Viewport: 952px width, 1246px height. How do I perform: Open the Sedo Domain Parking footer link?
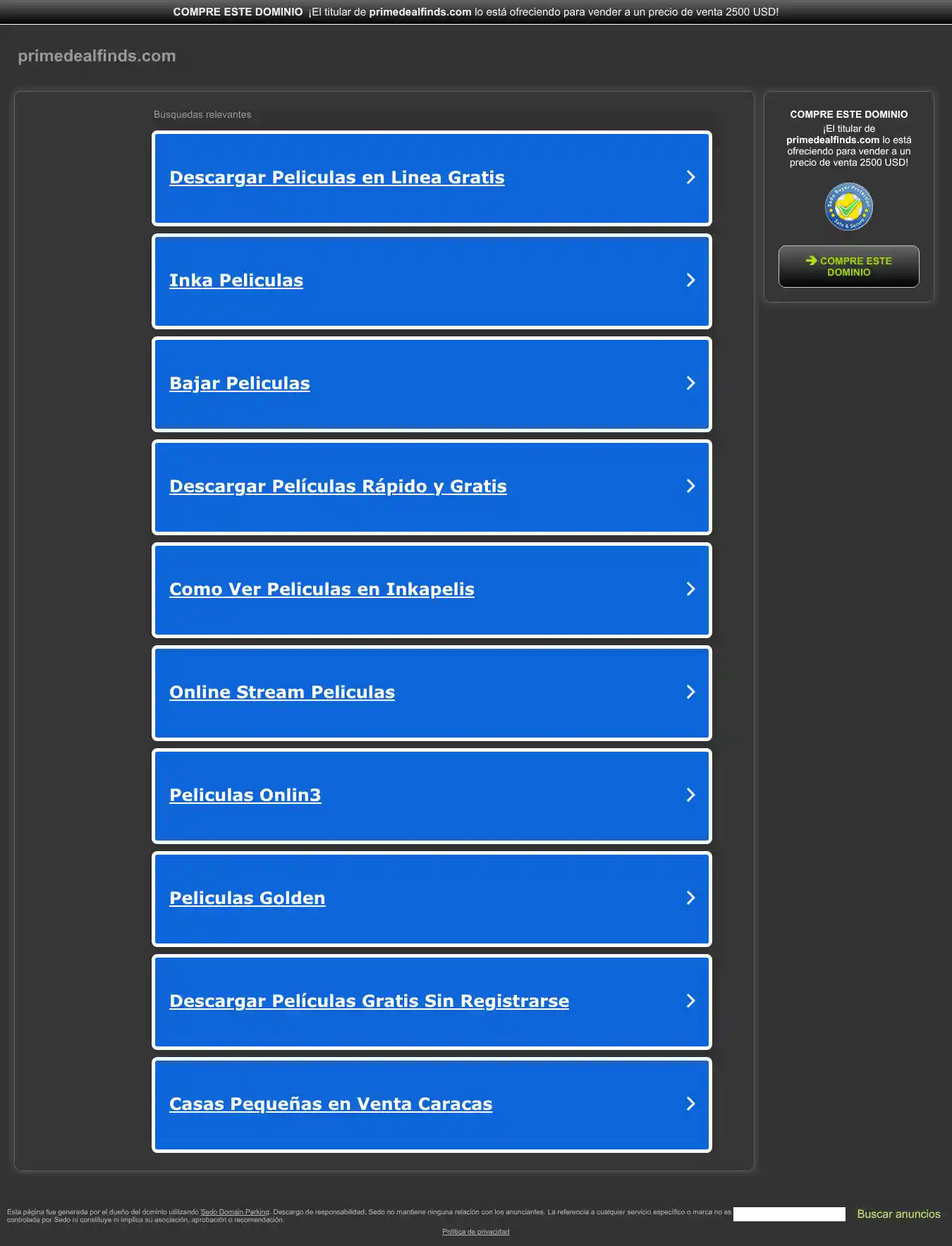click(x=235, y=1212)
